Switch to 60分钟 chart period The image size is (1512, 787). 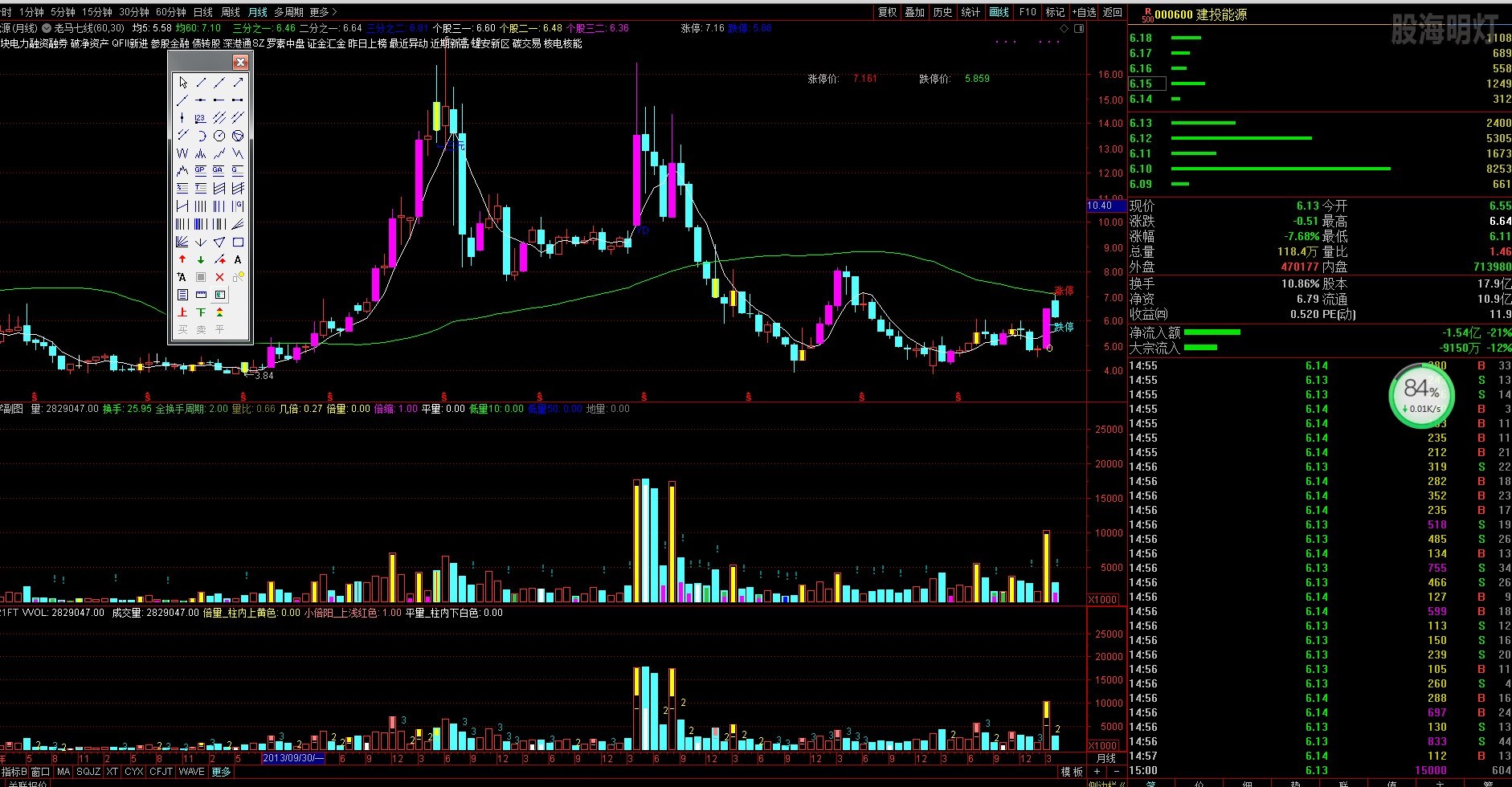(171, 12)
